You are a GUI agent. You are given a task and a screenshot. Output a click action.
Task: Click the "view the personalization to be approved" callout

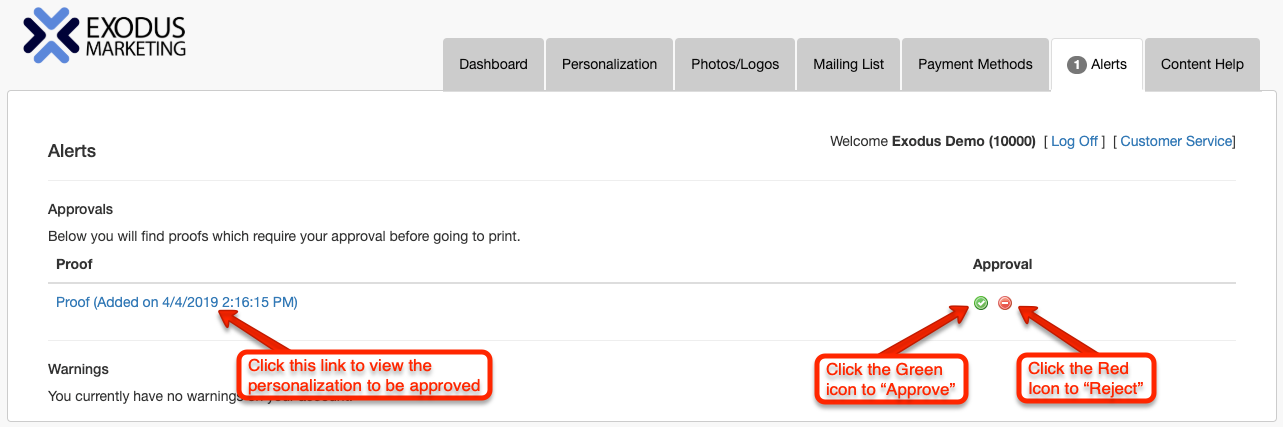(364, 376)
